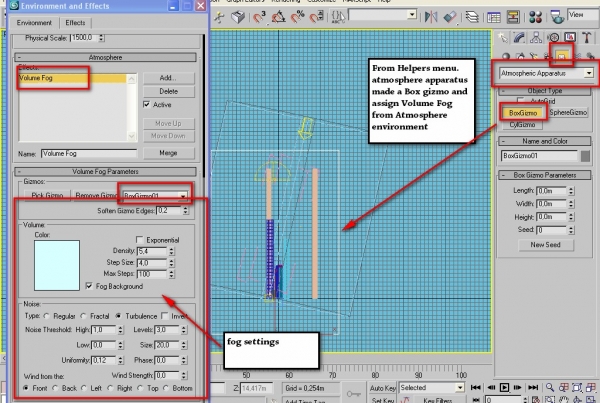The image size is (600, 403).
Task: Click the Align tool icon
Action: [x=450, y=17]
